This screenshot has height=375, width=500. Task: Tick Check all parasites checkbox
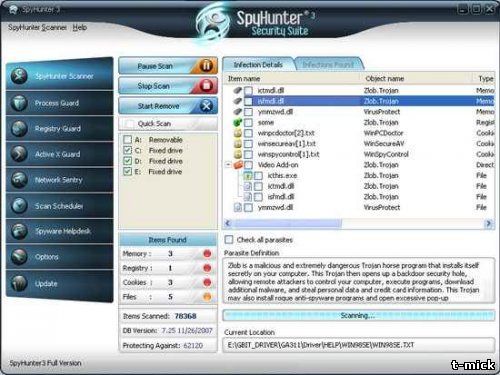point(229,239)
